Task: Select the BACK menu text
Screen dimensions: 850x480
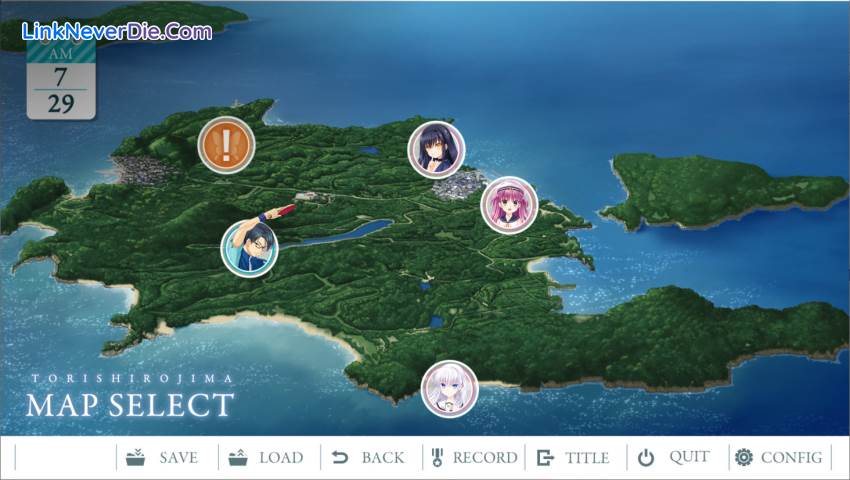Action: pos(383,458)
